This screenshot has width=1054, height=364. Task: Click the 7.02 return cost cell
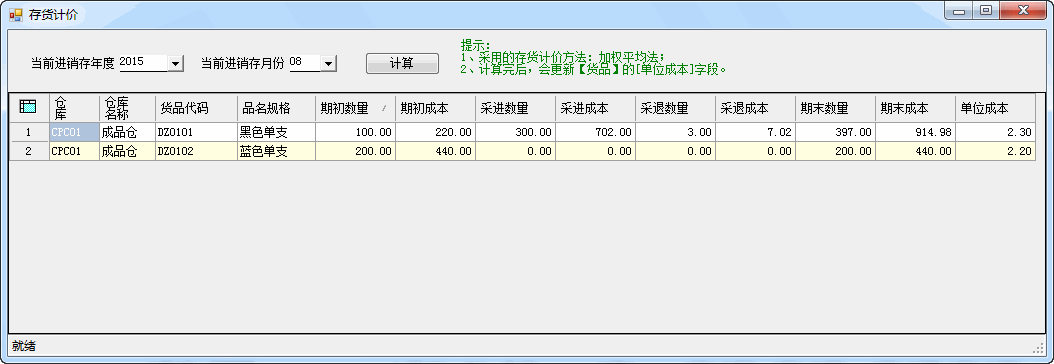pos(756,132)
